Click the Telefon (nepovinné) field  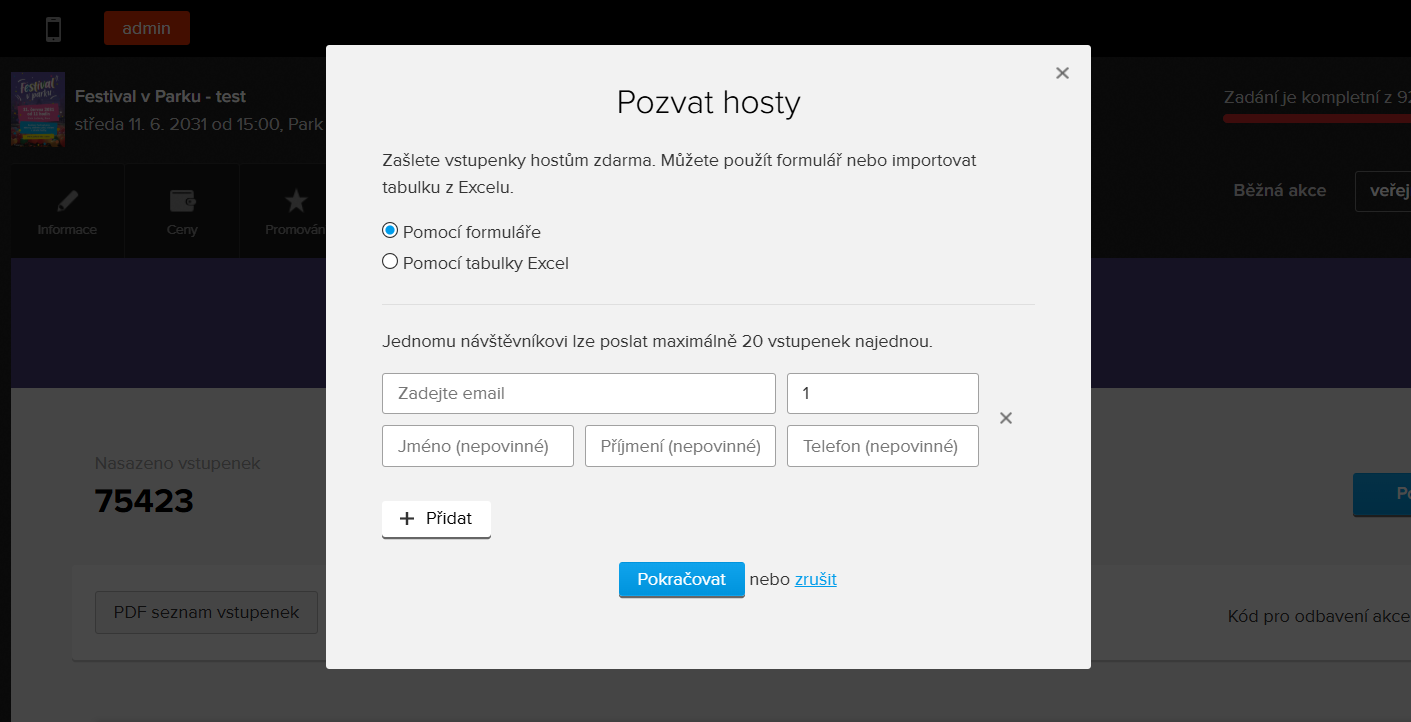(881, 445)
